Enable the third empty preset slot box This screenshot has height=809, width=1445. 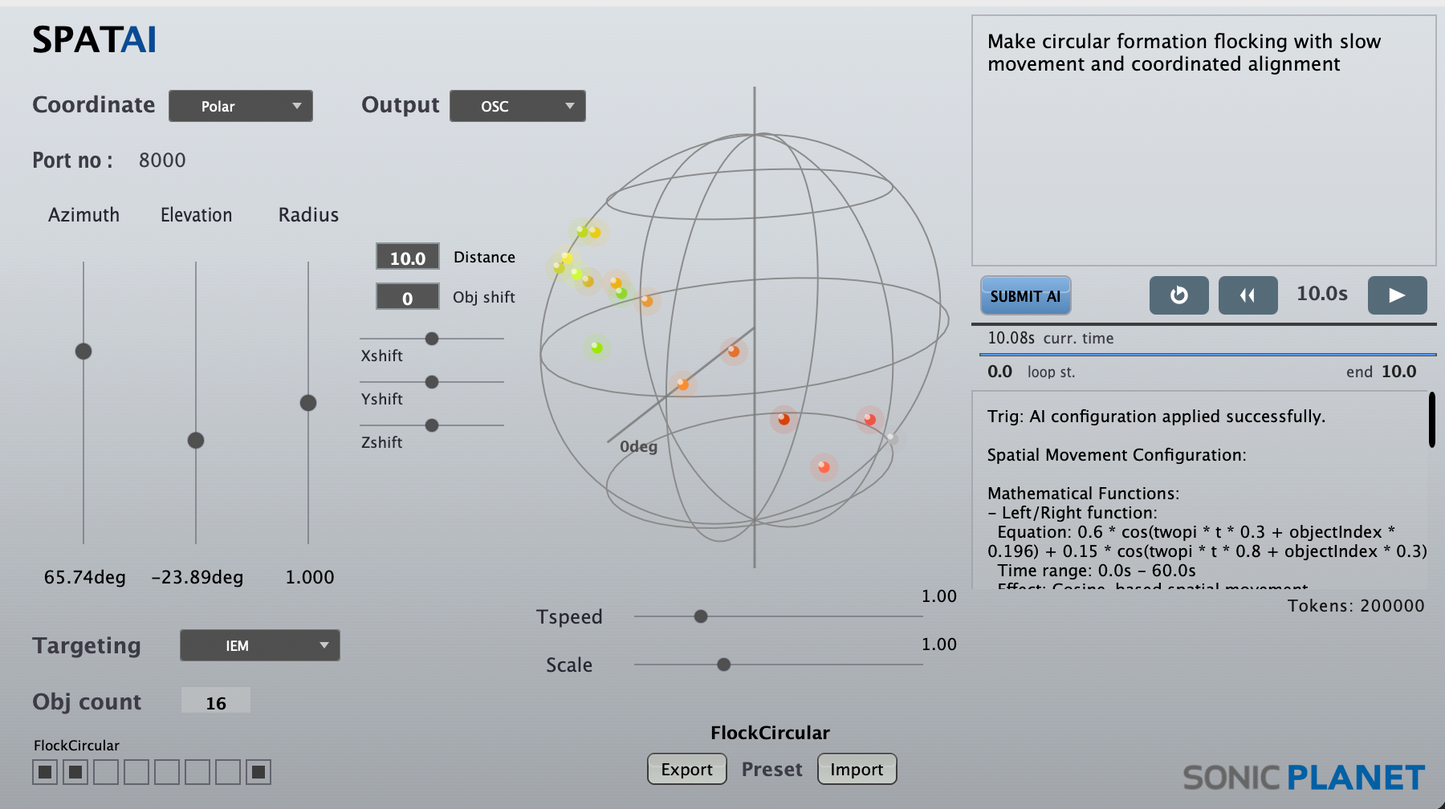click(106, 772)
